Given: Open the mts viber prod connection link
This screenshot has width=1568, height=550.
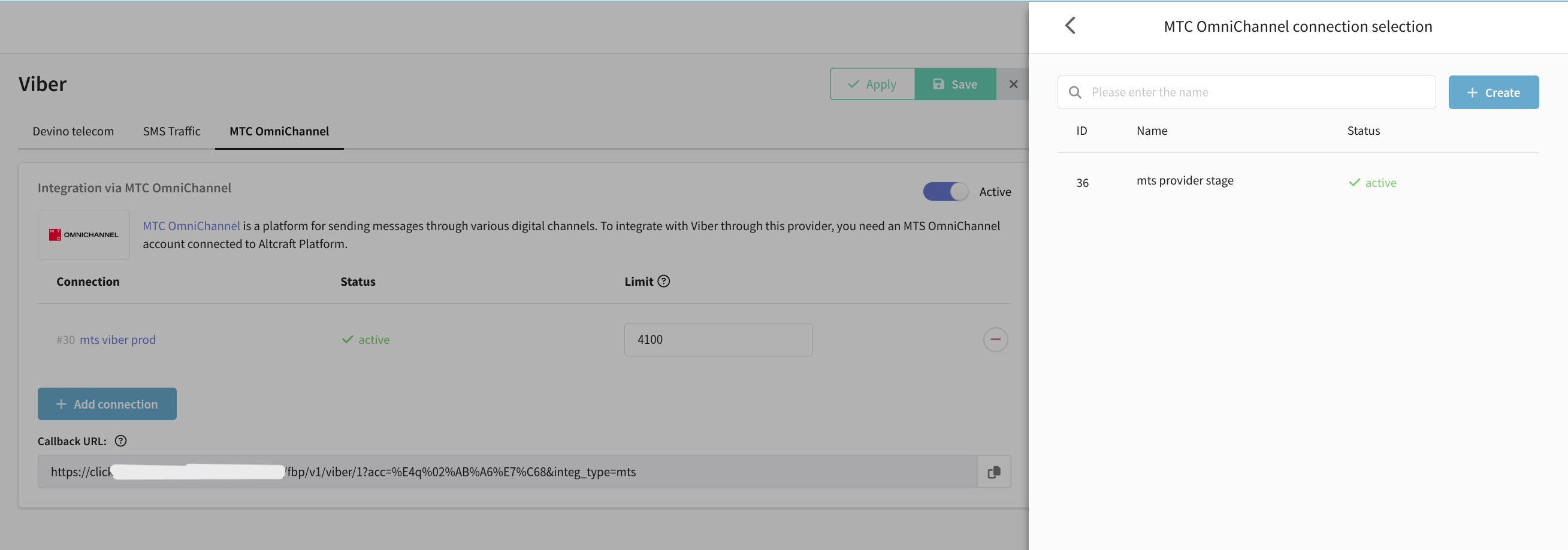Looking at the screenshot, I should pyautogui.click(x=117, y=340).
